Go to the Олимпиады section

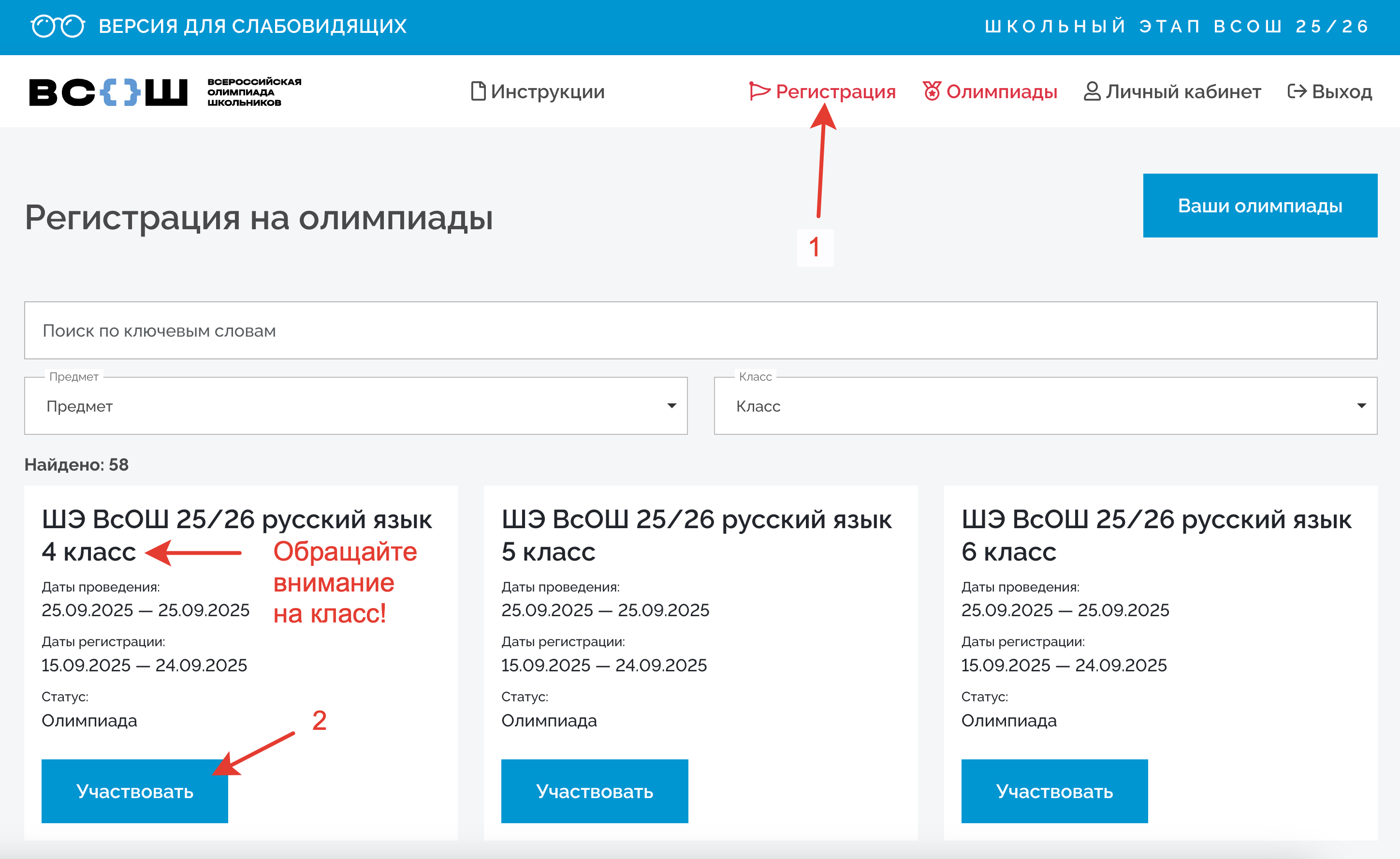(x=1001, y=91)
